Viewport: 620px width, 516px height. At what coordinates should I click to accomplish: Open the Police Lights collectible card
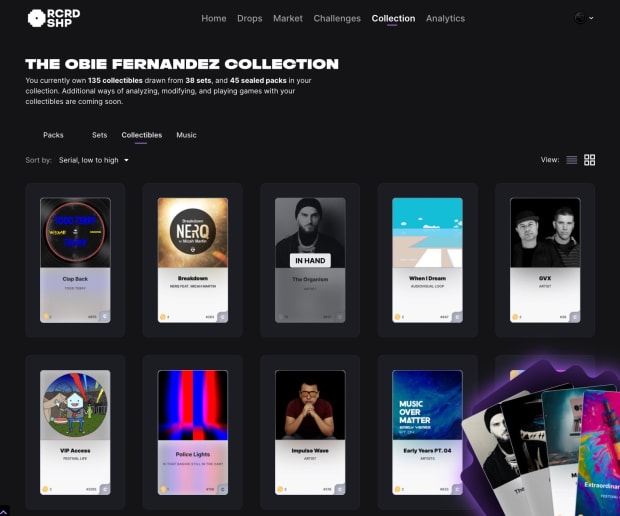193,432
